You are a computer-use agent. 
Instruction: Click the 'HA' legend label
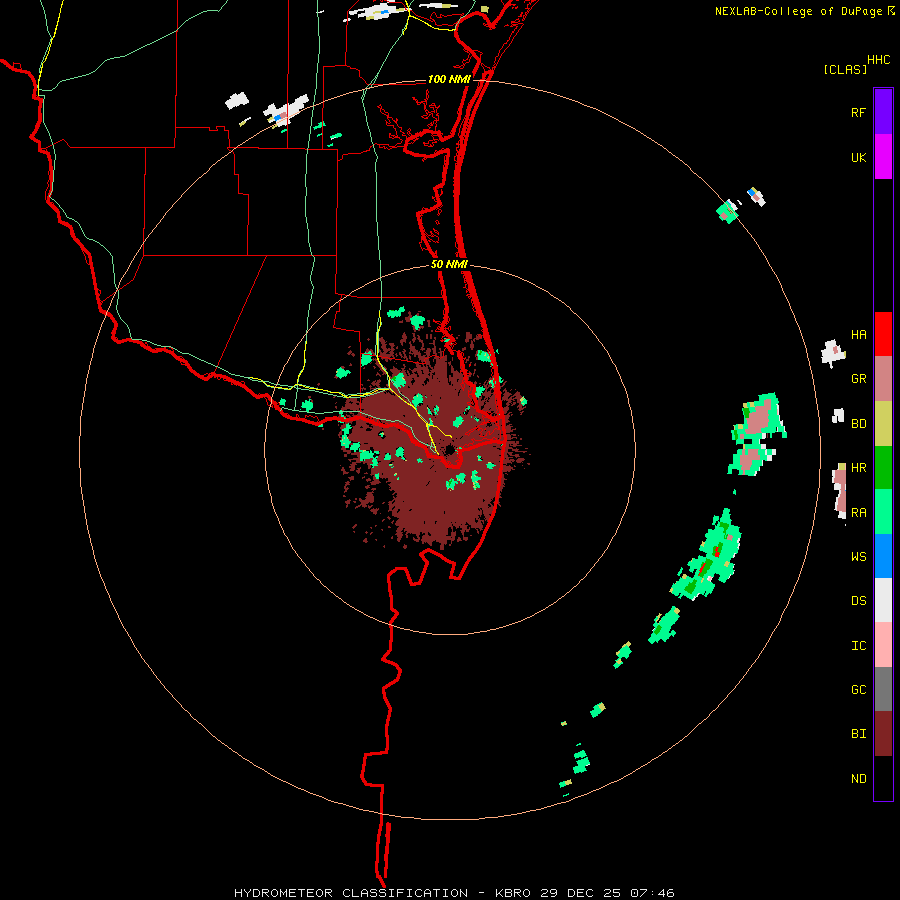[858, 334]
